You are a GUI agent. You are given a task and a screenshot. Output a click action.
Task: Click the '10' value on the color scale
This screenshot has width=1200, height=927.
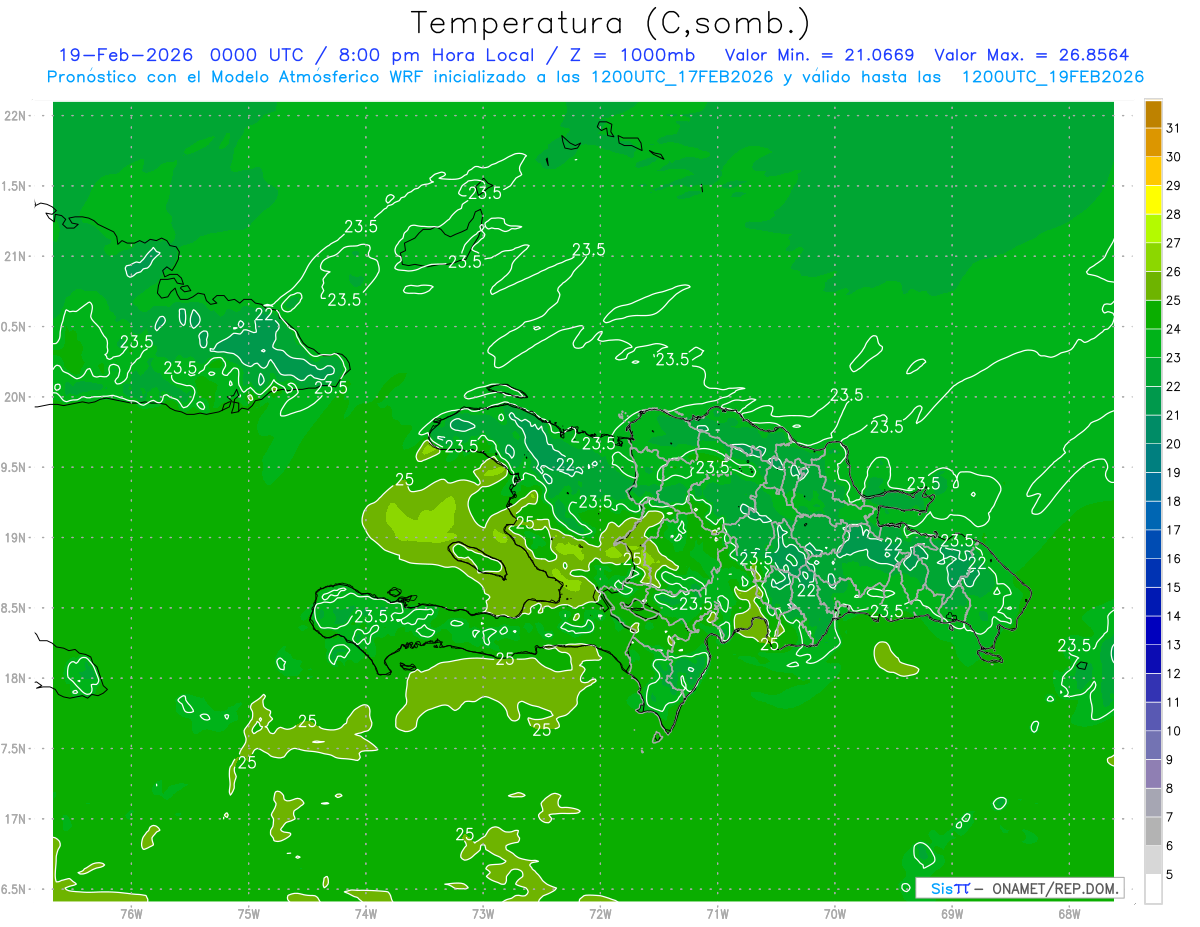tap(1174, 731)
